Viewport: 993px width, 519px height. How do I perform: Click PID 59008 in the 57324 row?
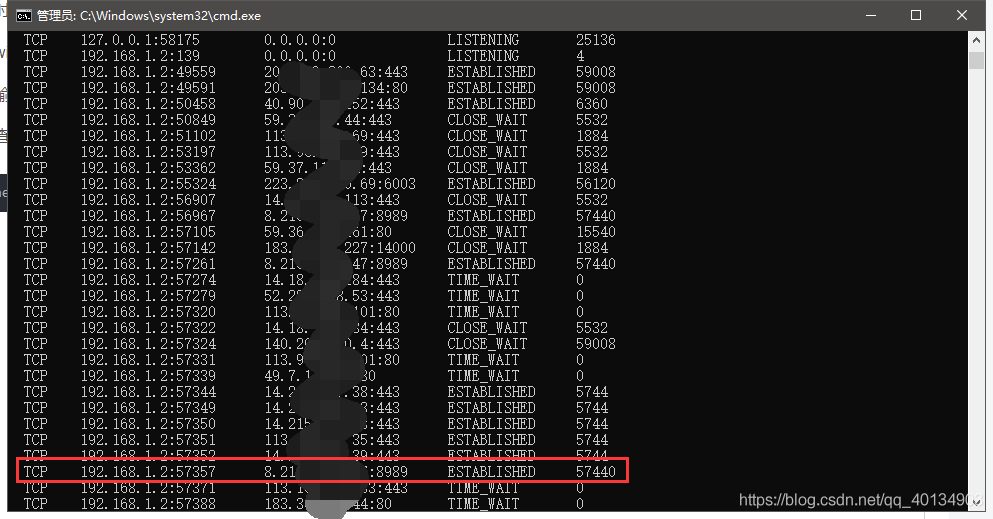click(595, 344)
